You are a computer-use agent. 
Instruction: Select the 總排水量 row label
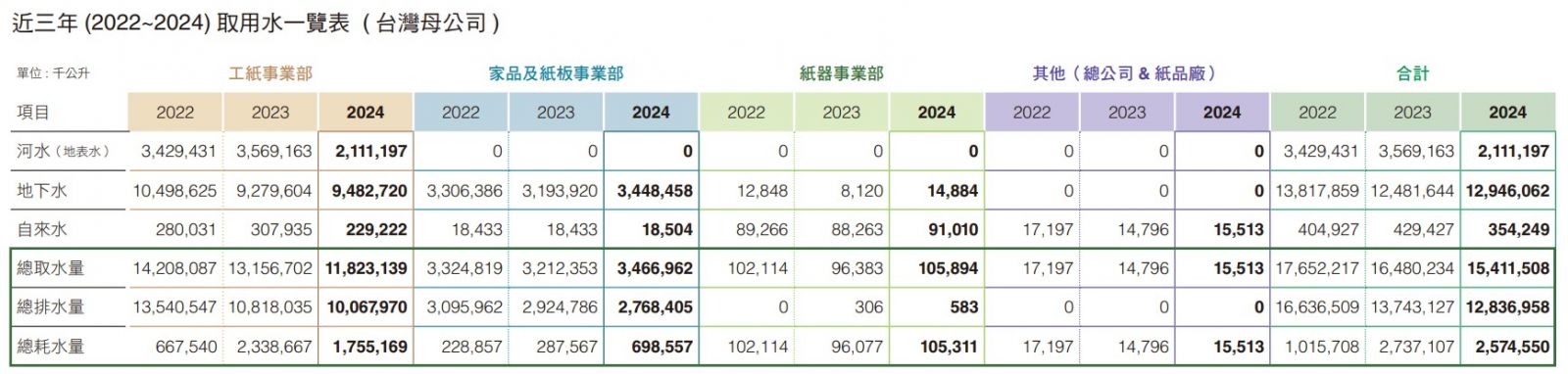tap(51, 307)
